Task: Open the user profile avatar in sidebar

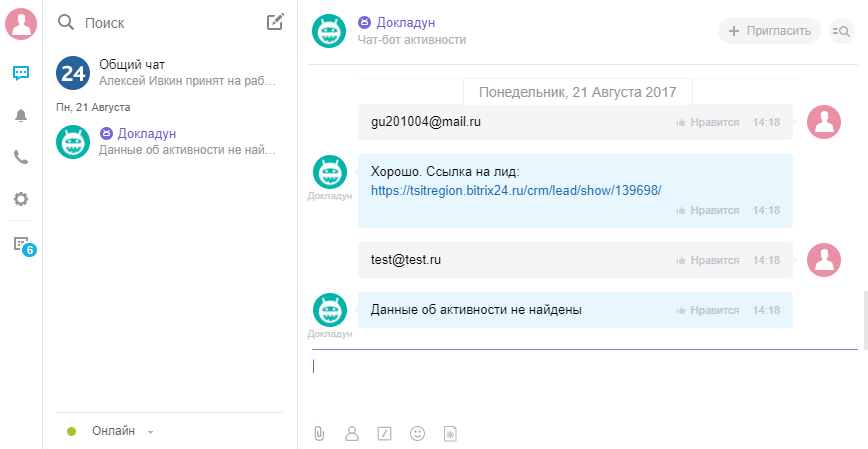Action: click(x=21, y=24)
